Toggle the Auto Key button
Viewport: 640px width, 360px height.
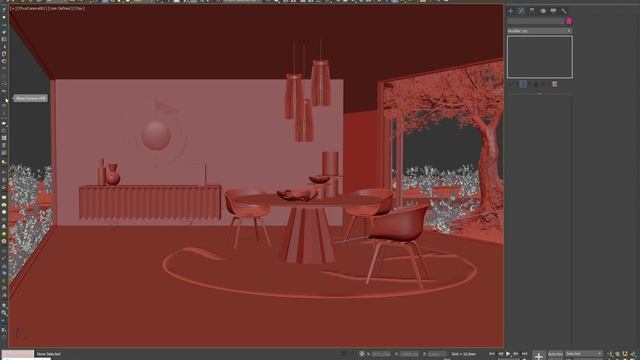(555, 354)
